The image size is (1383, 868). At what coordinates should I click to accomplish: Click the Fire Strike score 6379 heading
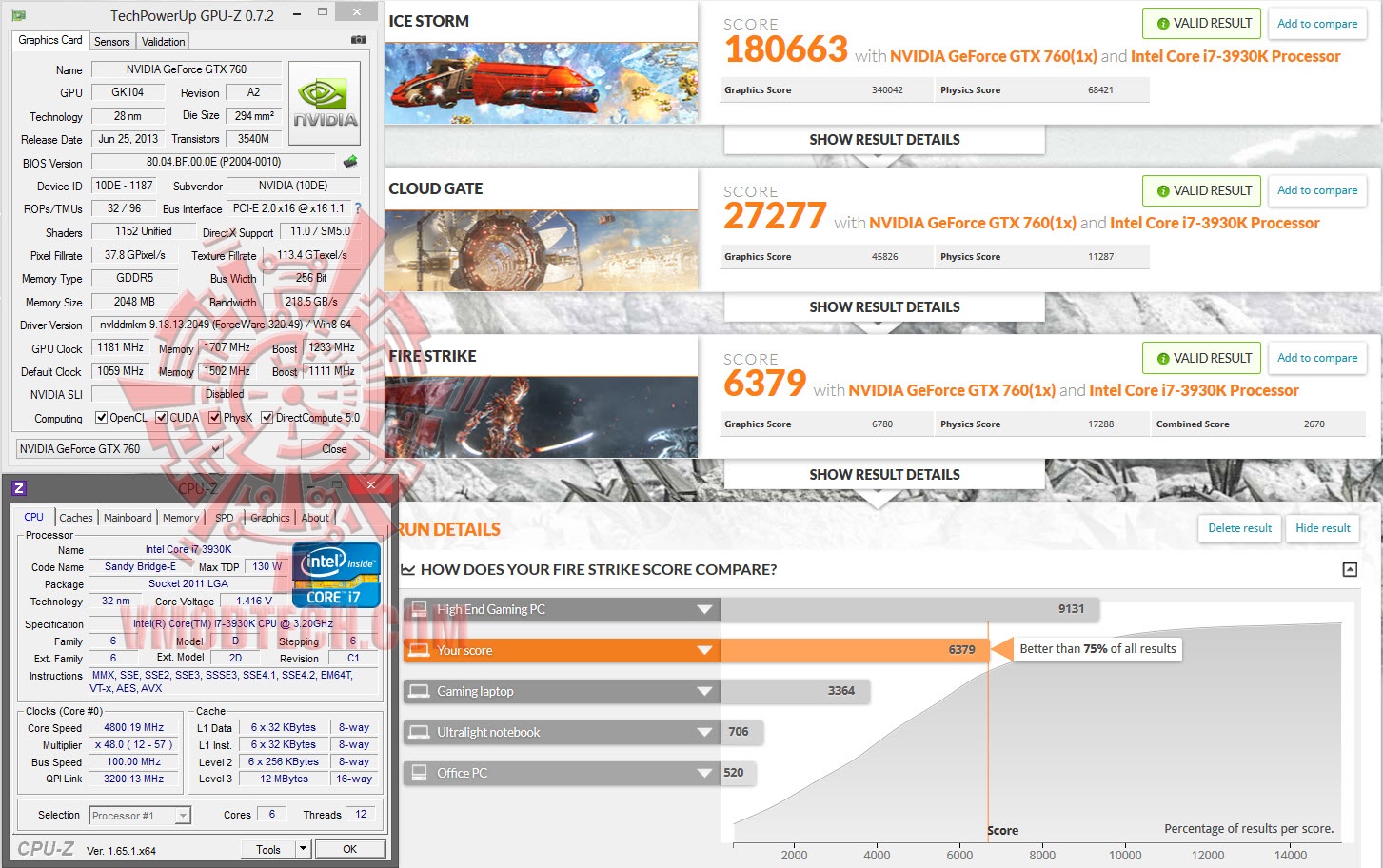765,384
